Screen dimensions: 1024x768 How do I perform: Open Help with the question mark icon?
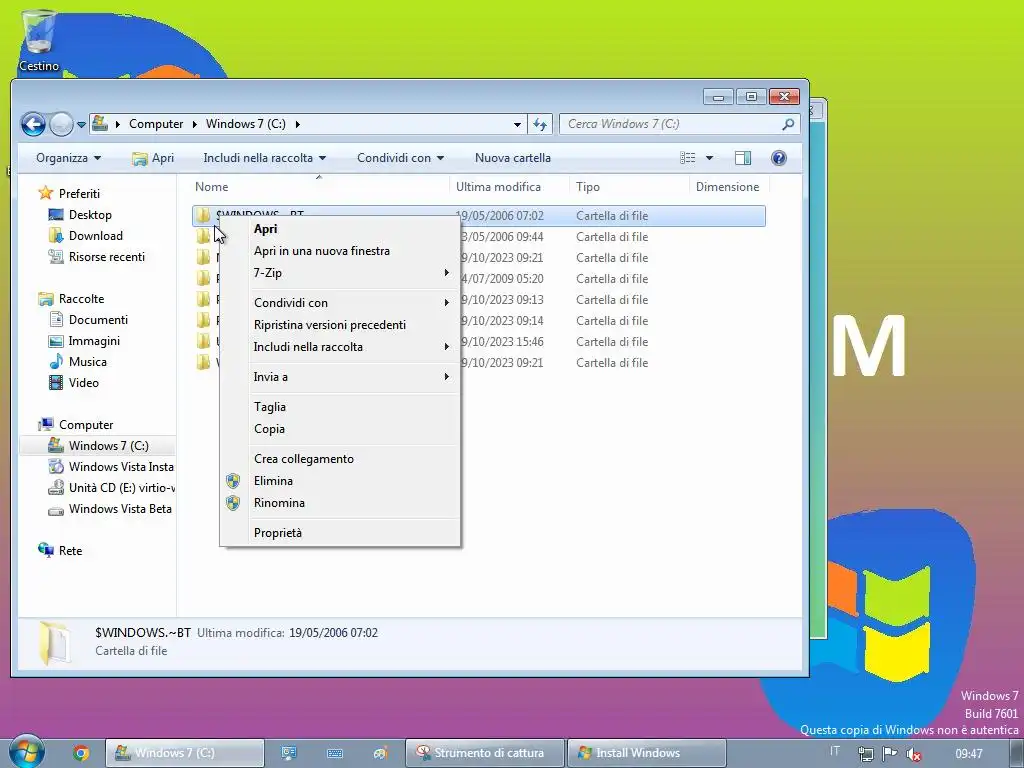click(778, 158)
